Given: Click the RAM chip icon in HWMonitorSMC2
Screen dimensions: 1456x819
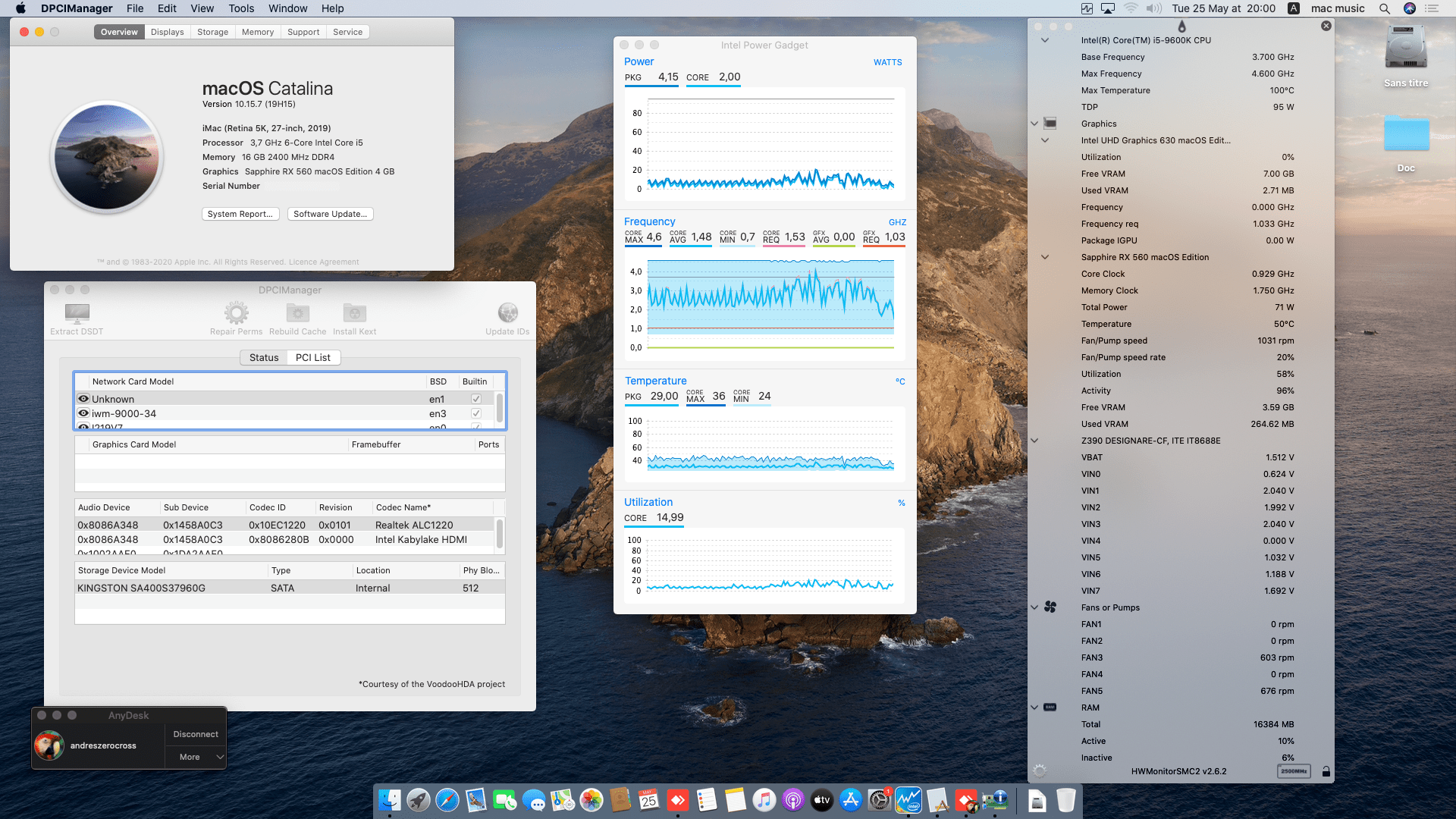Looking at the screenshot, I should tap(1050, 707).
